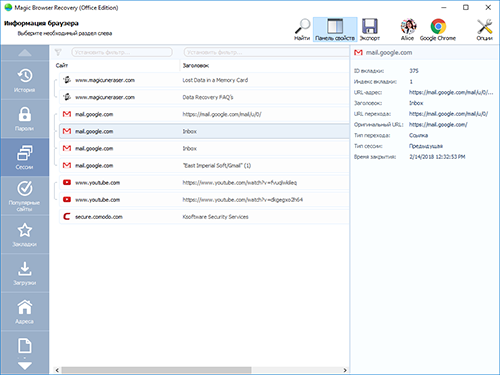500x375 pixels.
Task: Open the Найти search tool
Action: pos(302,30)
